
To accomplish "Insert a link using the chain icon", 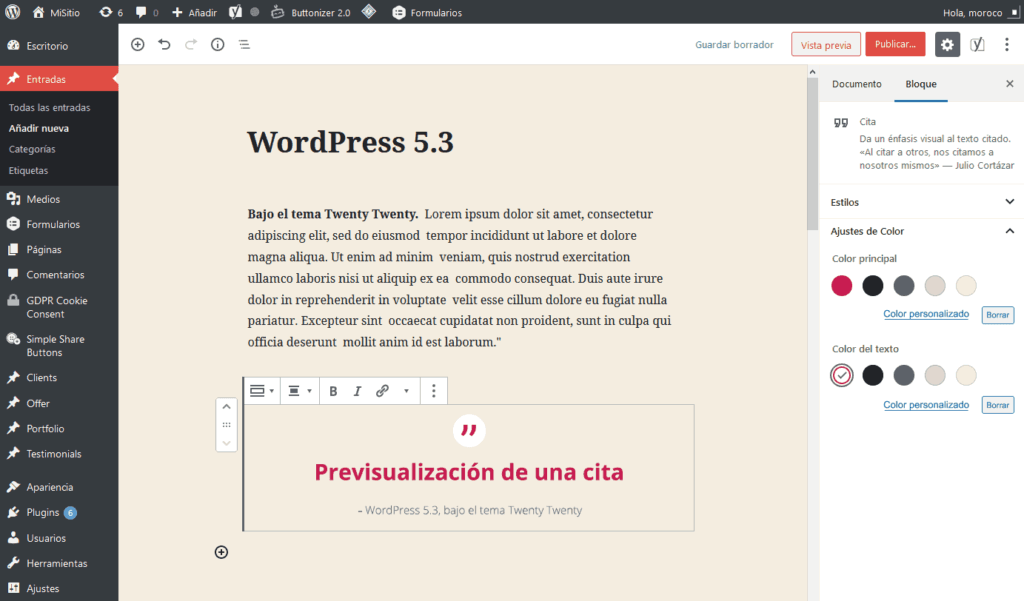I will [382, 391].
